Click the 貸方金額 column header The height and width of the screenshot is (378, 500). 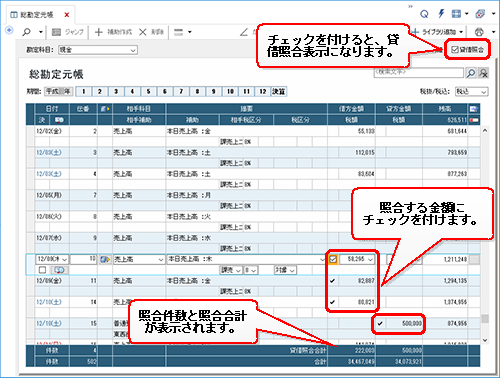click(398, 109)
